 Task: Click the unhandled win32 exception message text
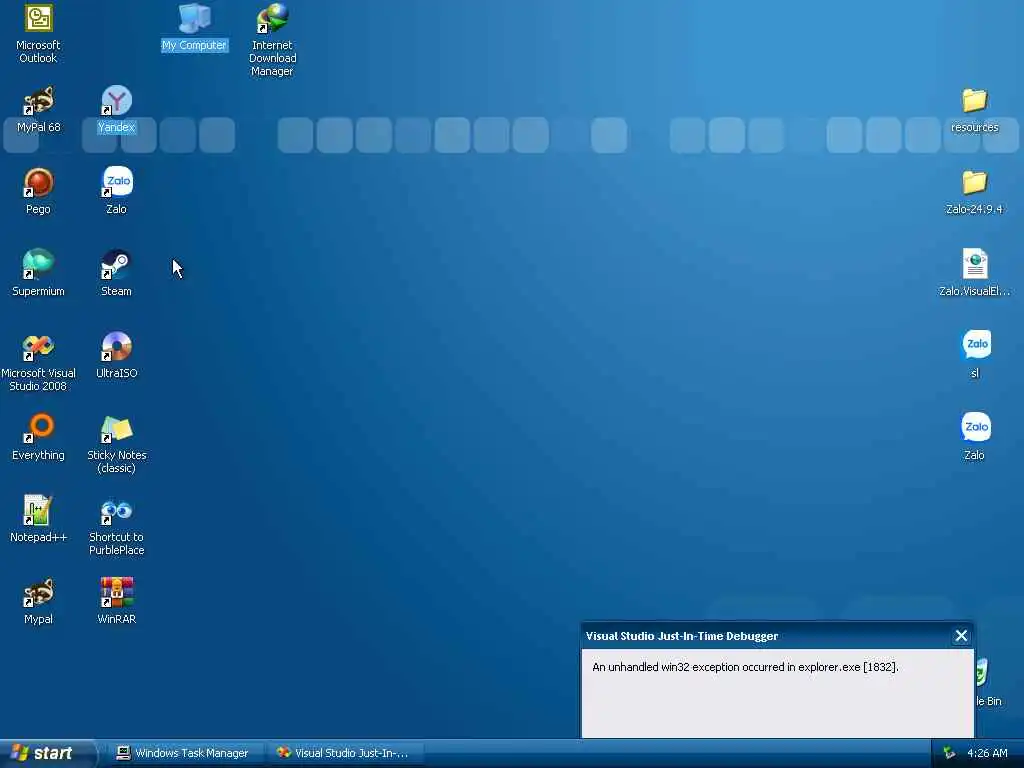coord(745,667)
